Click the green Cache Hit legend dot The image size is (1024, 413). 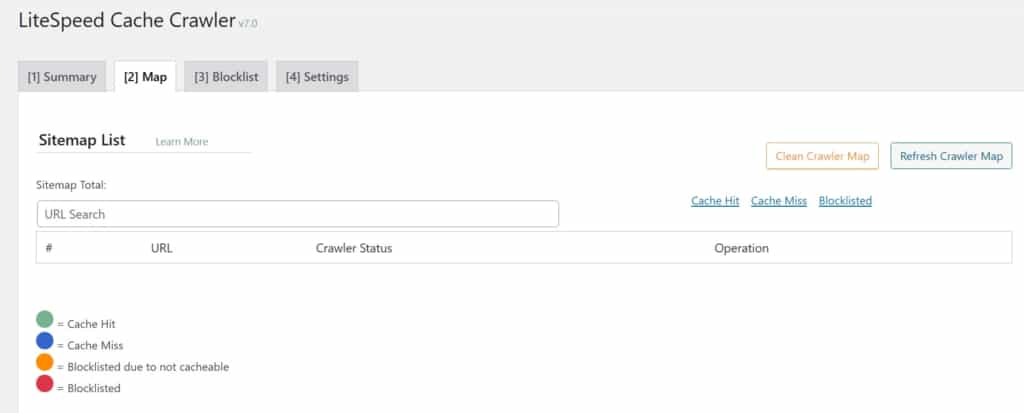click(44, 319)
